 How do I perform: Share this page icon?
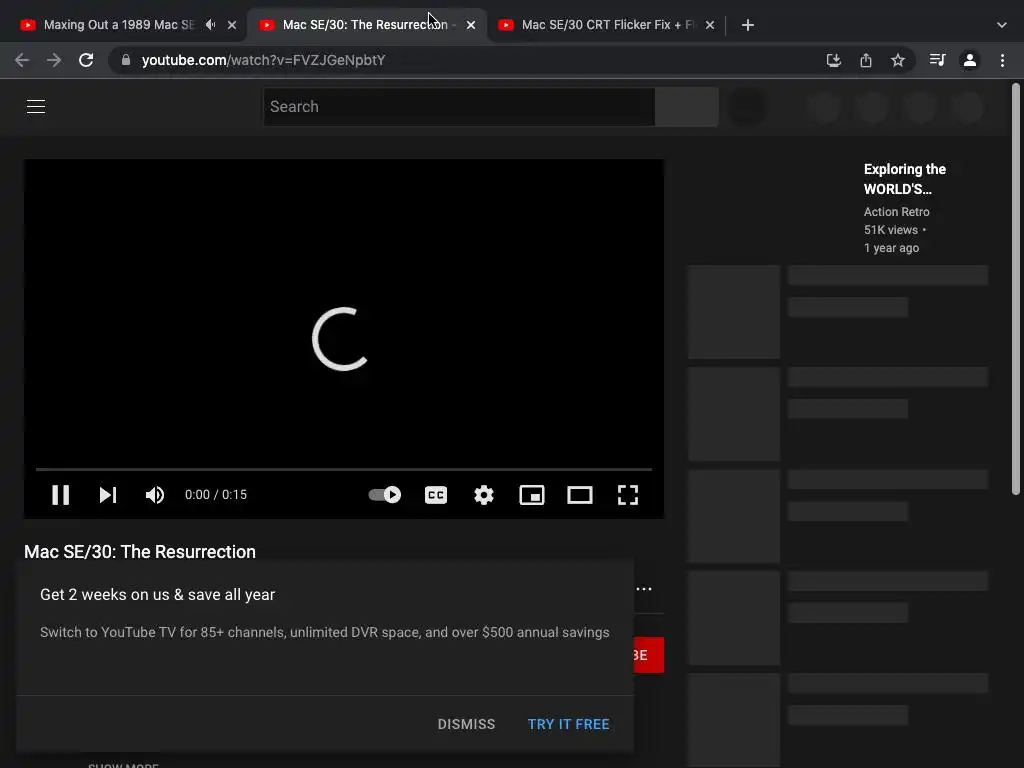[866, 60]
